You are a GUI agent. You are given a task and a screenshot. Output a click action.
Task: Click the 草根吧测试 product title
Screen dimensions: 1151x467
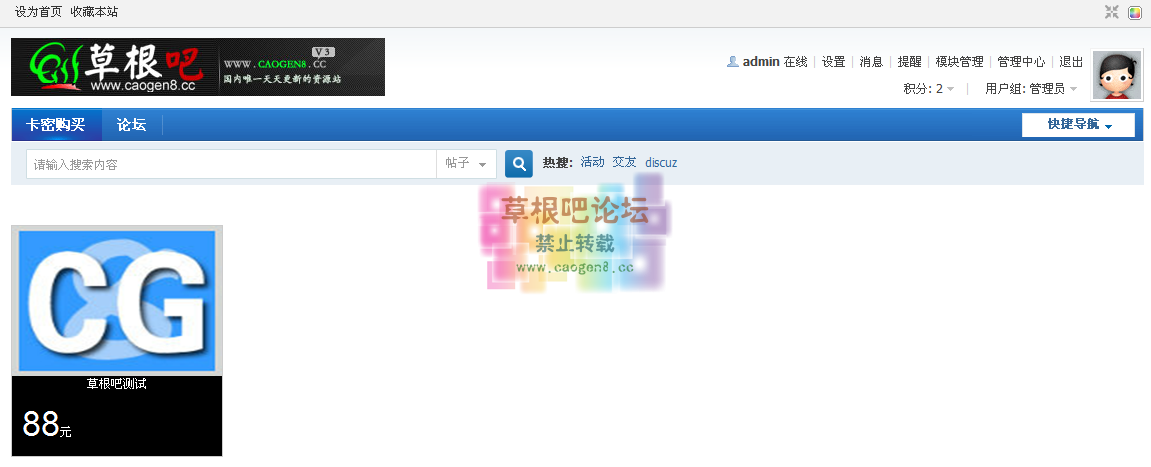pos(117,383)
